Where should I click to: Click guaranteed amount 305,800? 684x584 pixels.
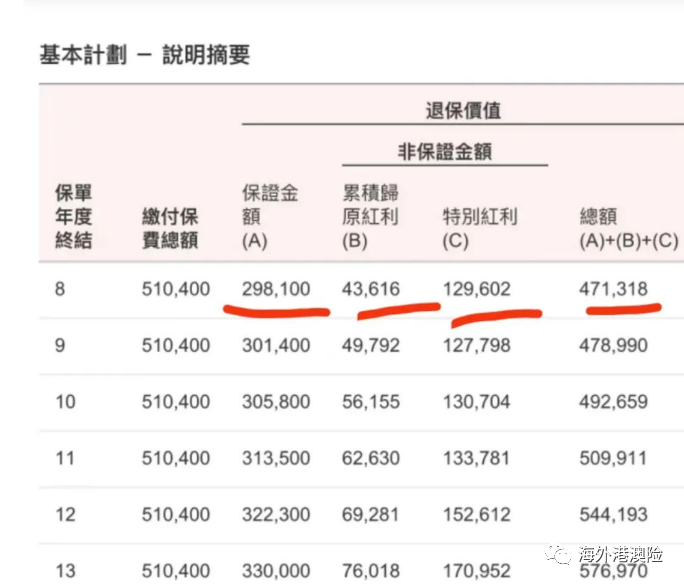[276, 402]
